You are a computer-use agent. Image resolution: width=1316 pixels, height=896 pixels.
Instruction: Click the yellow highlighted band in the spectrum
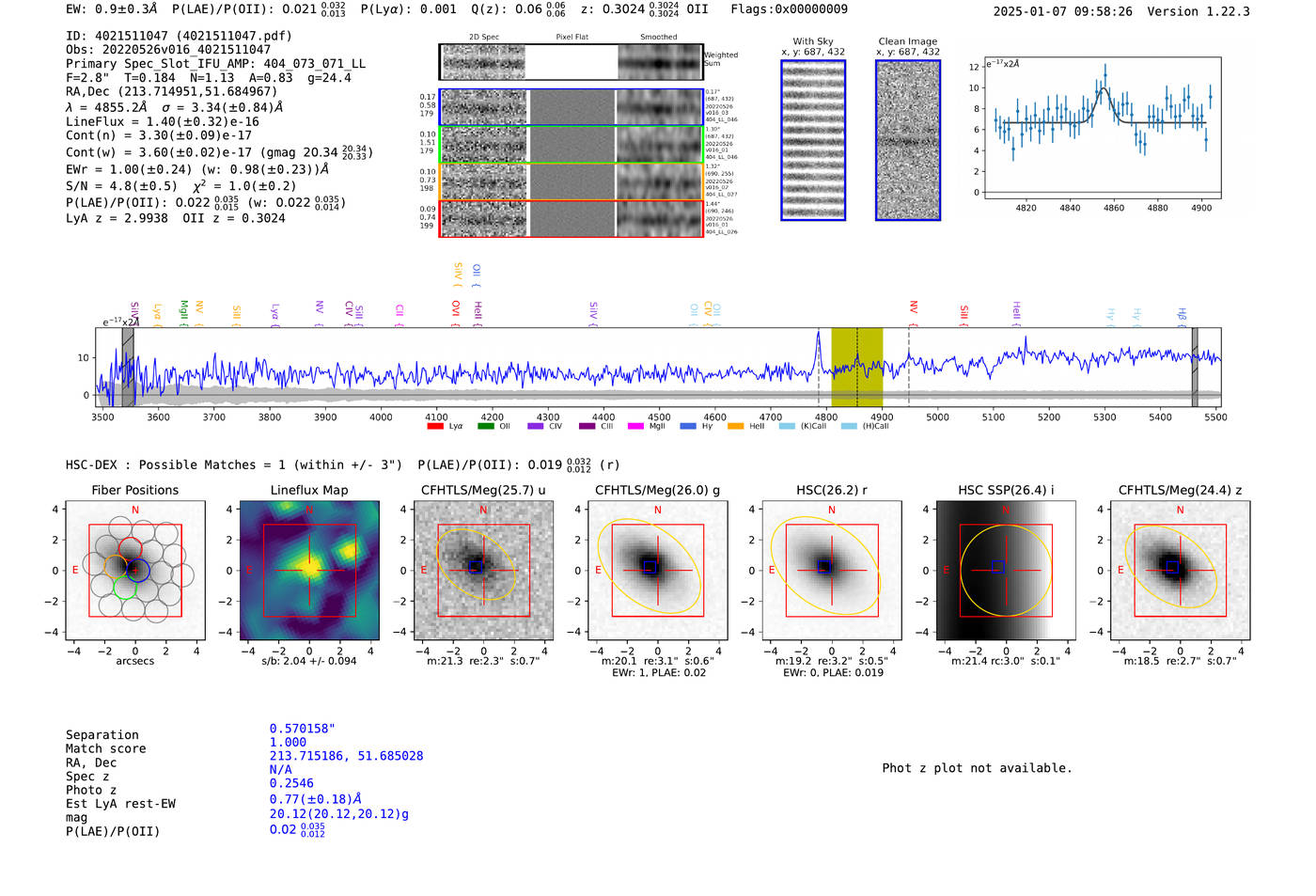click(x=856, y=368)
